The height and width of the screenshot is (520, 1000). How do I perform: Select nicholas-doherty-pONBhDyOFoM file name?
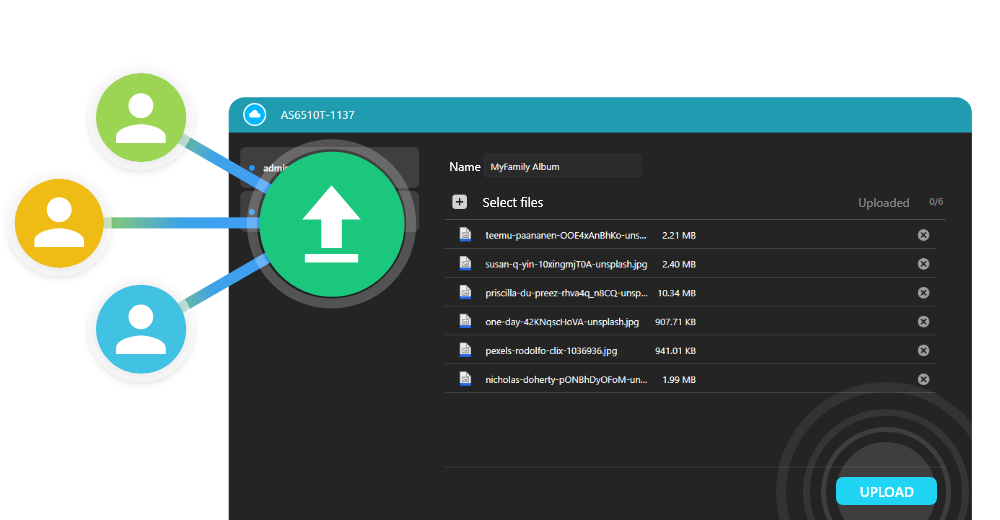coord(566,380)
